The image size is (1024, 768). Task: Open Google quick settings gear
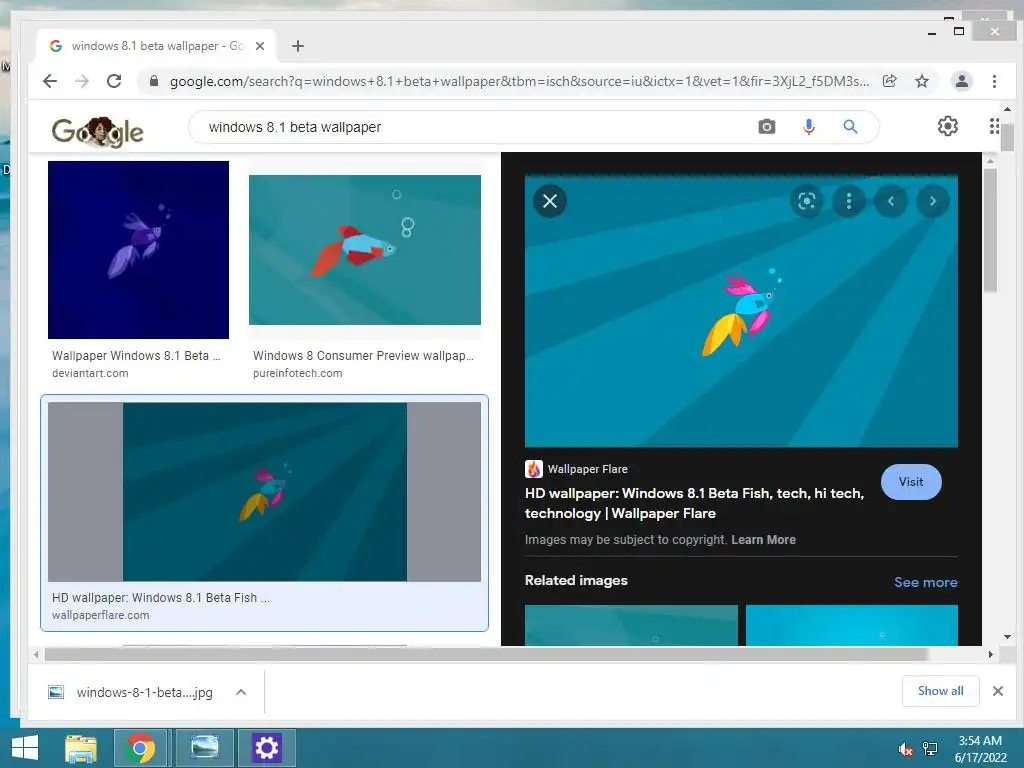pos(948,126)
